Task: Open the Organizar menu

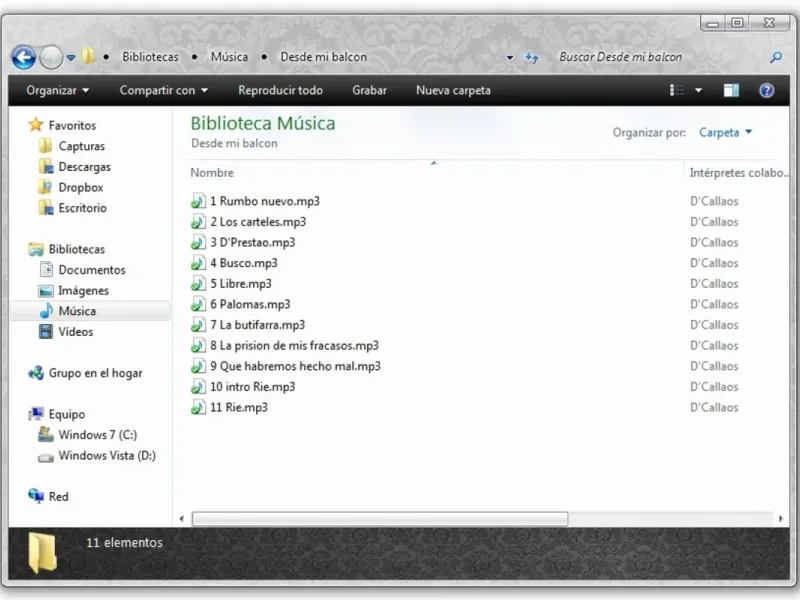Action: (x=58, y=90)
